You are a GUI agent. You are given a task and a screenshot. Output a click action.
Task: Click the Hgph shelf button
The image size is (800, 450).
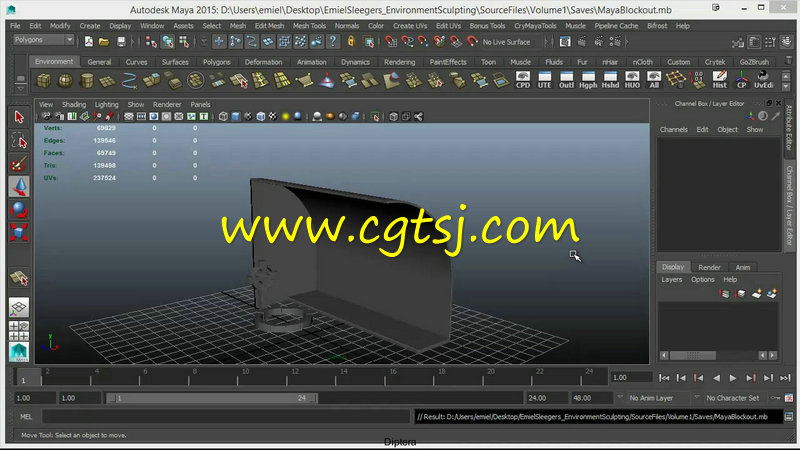[588, 80]
